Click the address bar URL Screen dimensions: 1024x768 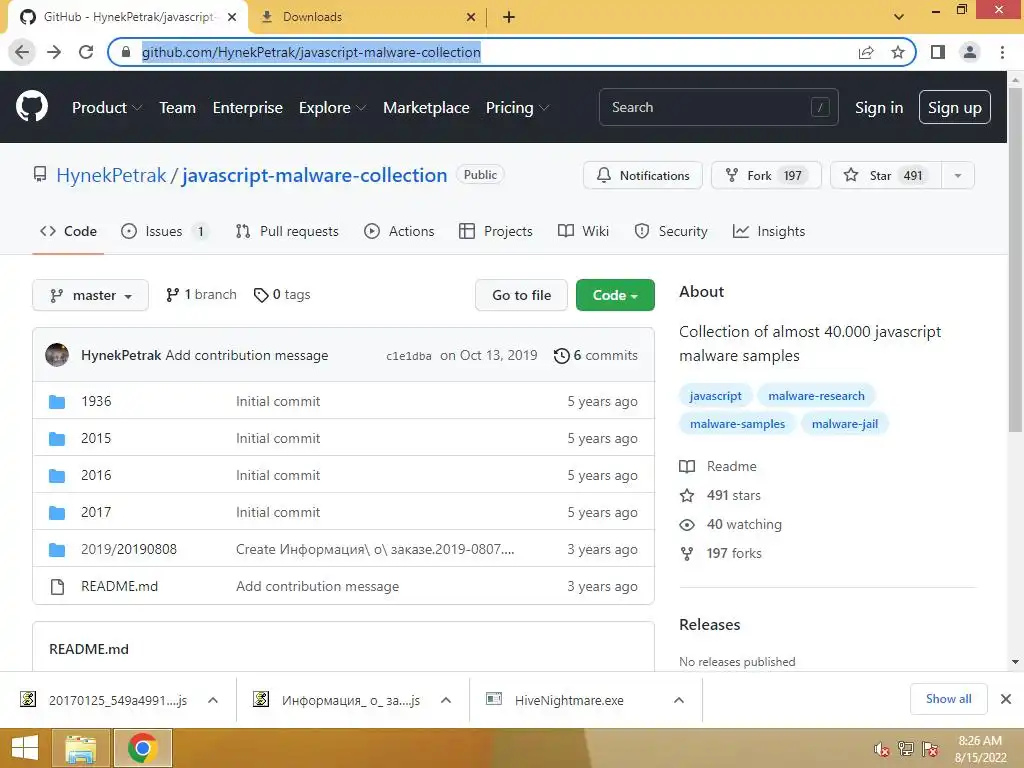311,52
